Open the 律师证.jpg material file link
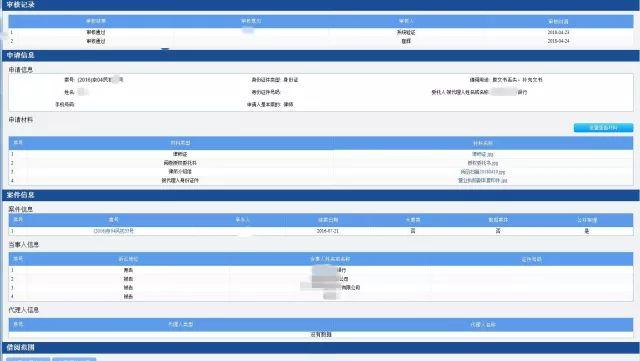 [x=482, y=154]
